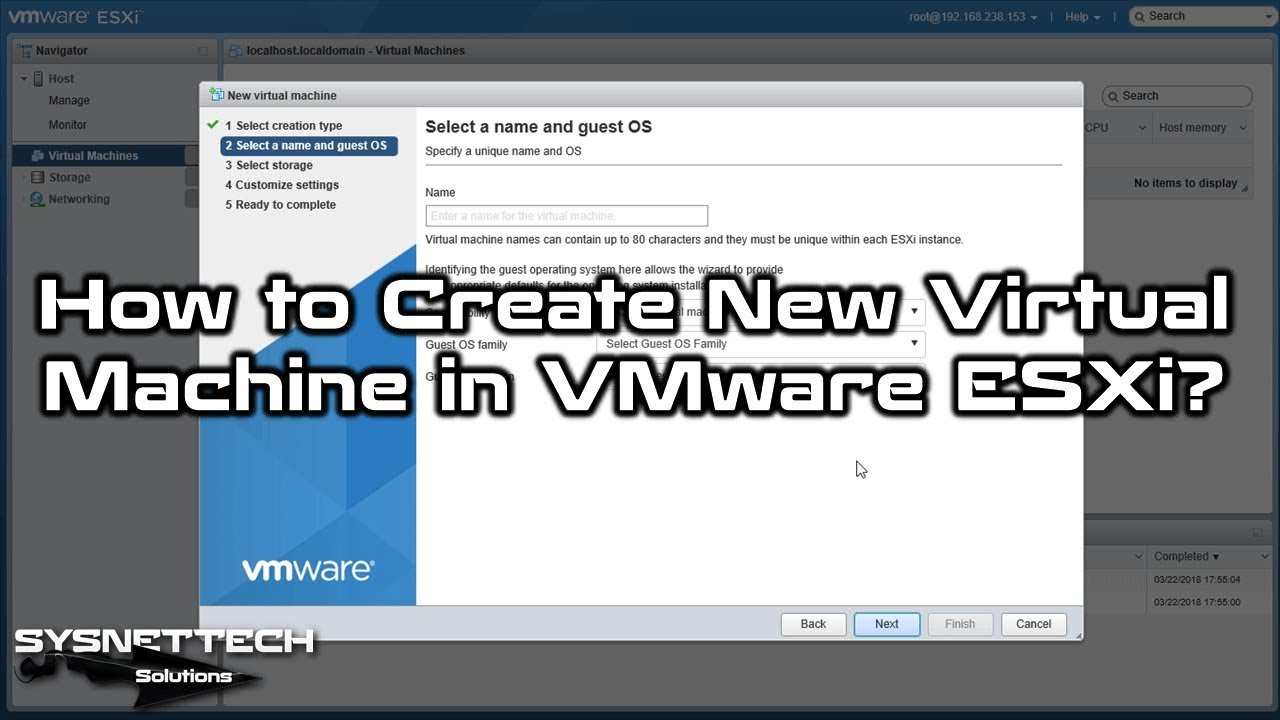Viewport: 1280px width, 720px height.
Task: Click the Next button
Action: click(x=887, y=624)
